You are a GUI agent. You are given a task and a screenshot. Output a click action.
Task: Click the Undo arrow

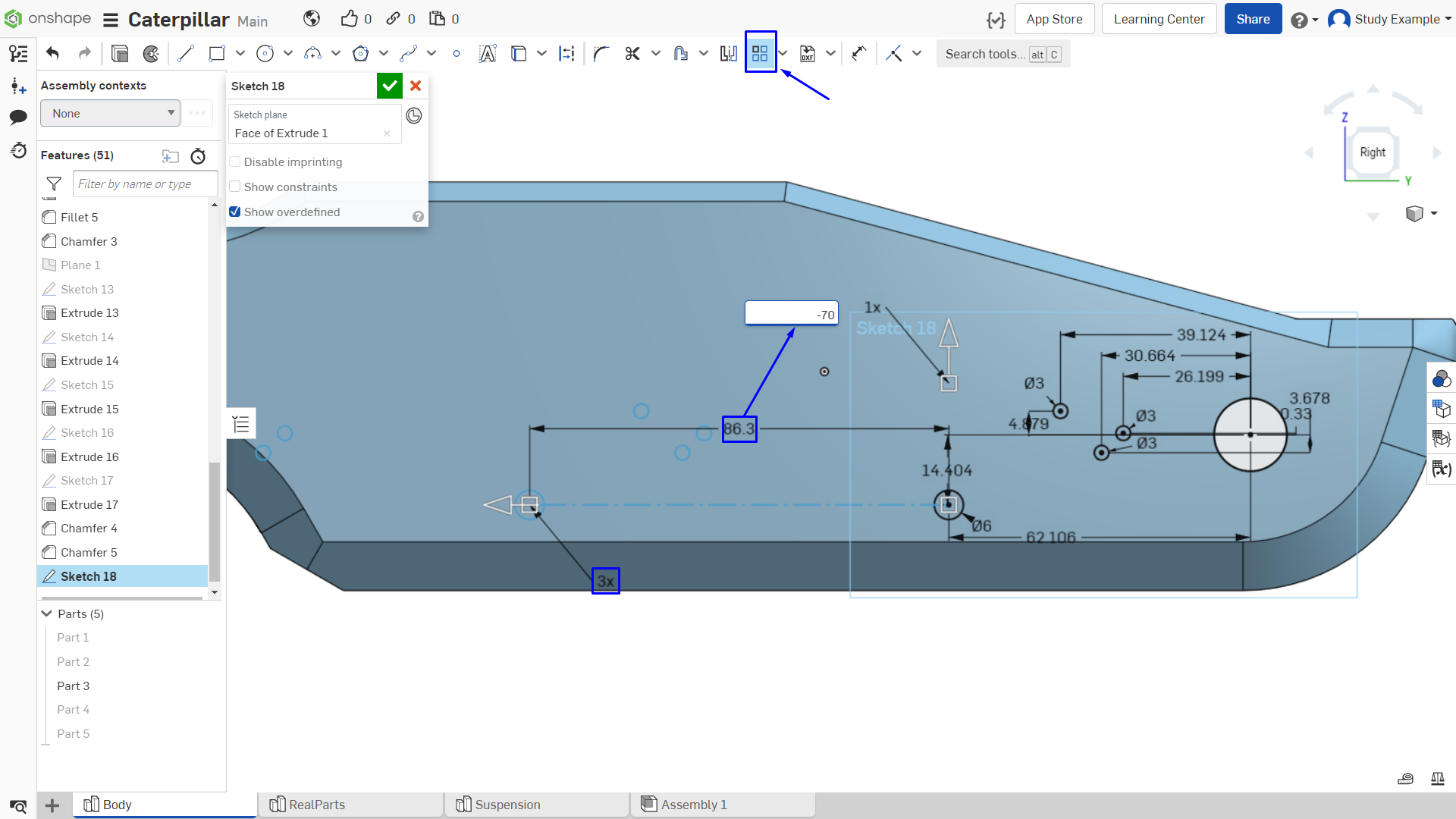52,53
